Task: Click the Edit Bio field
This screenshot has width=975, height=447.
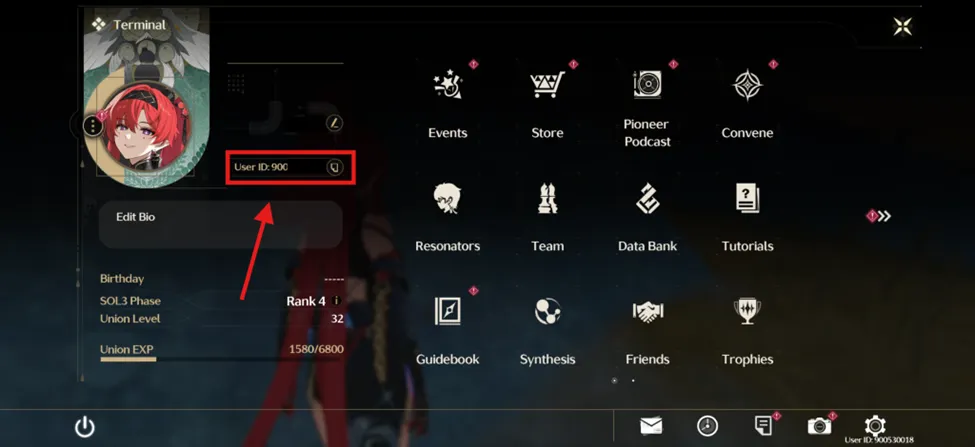Action: [x=221, y=224]
